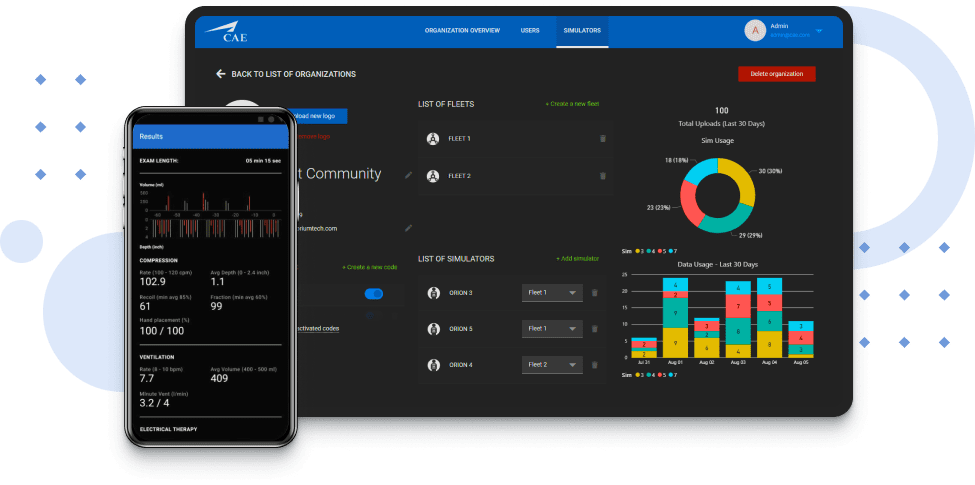Click the Minute Vent value 3.2 / 4

154,403
